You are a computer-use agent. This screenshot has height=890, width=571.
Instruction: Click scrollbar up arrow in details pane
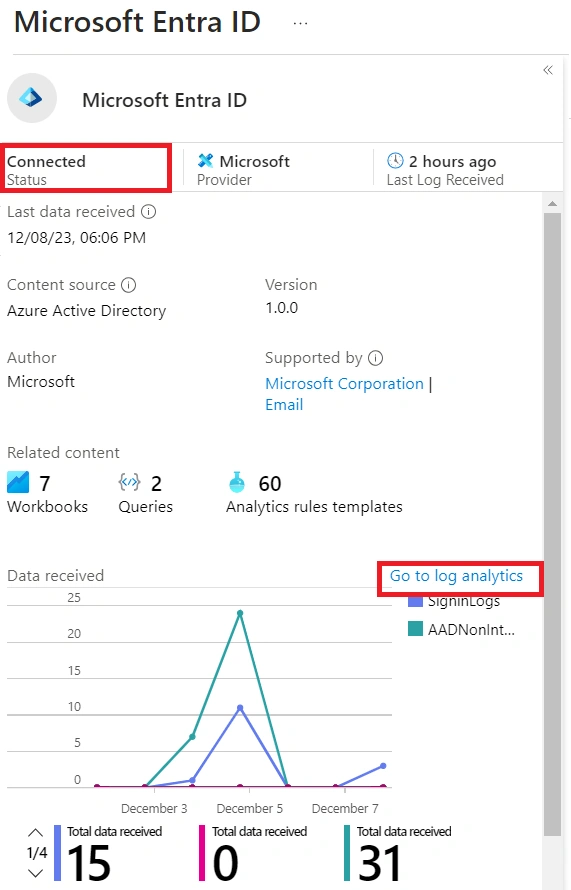tap(552, 203)
